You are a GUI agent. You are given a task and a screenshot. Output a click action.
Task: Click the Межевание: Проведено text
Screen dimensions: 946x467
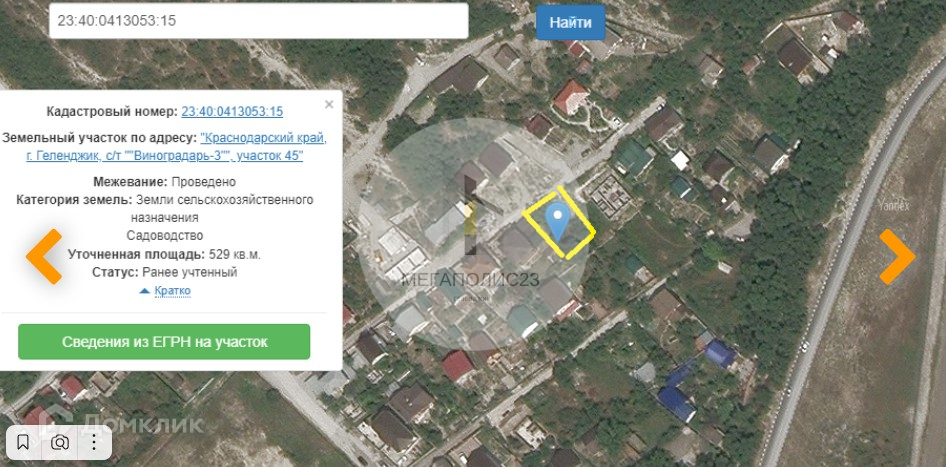(164, 182)
